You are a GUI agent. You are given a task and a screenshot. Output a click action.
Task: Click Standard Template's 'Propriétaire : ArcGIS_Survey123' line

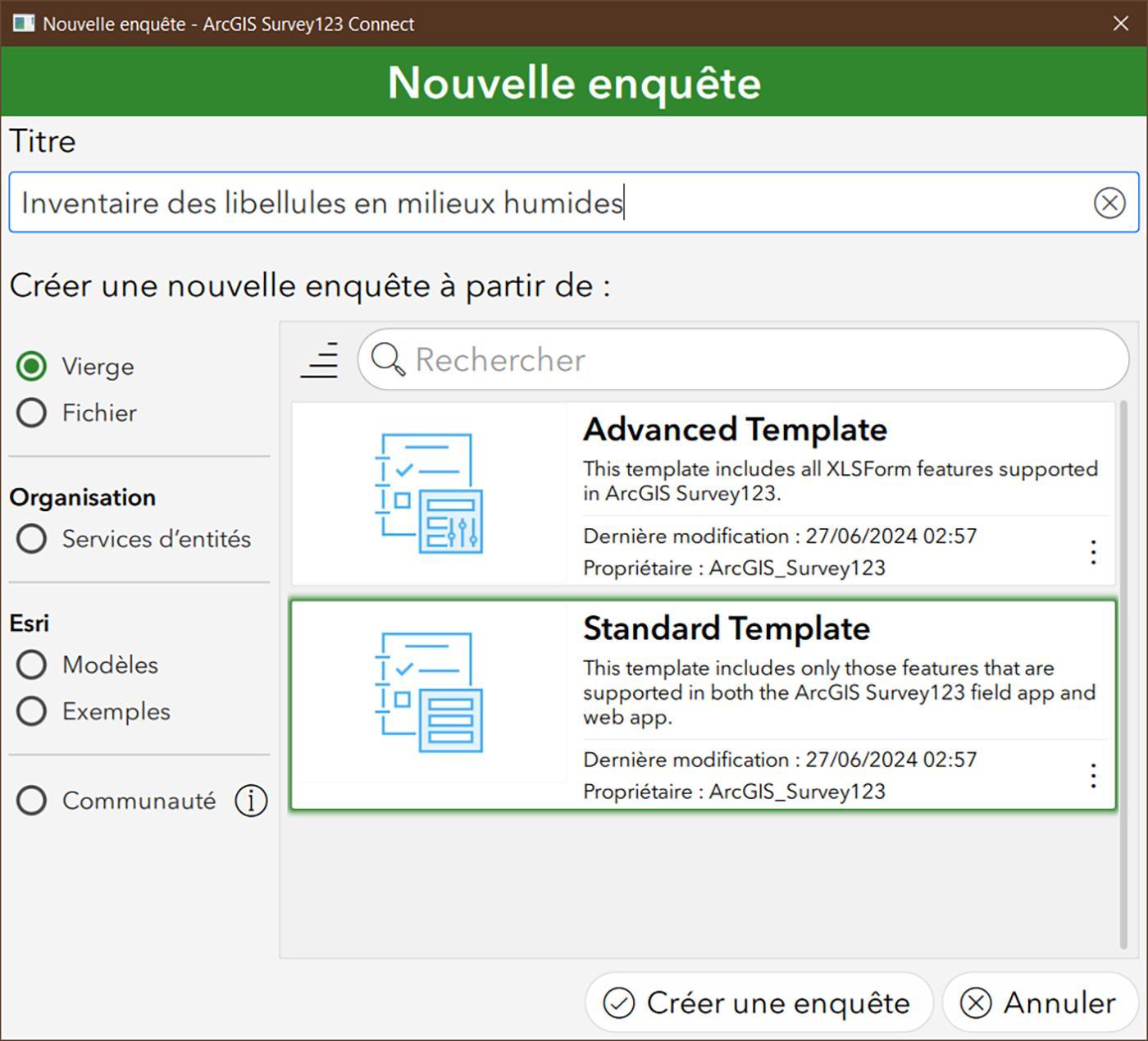[734, 792]
